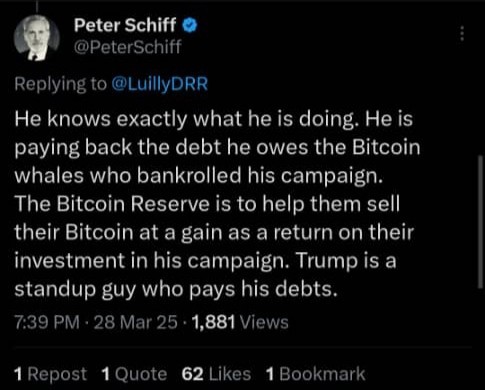The height and width of the screenshot is (390, 485).
Task: Click the 28 Mar 25 date
Action: tap(136, 322)
